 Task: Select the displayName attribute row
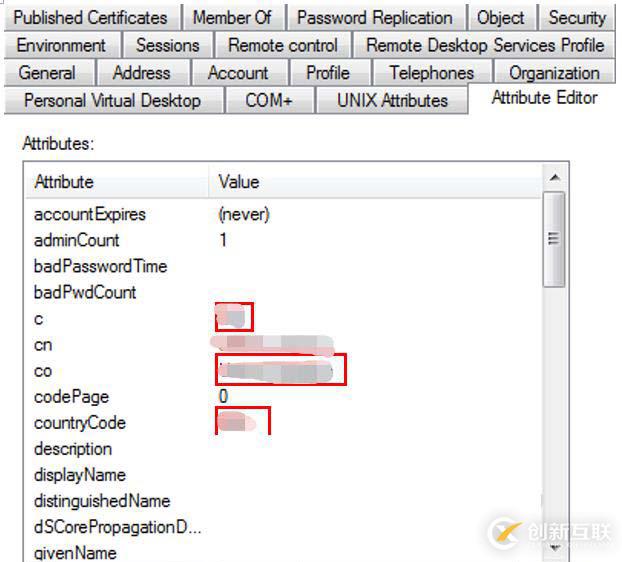283,475
